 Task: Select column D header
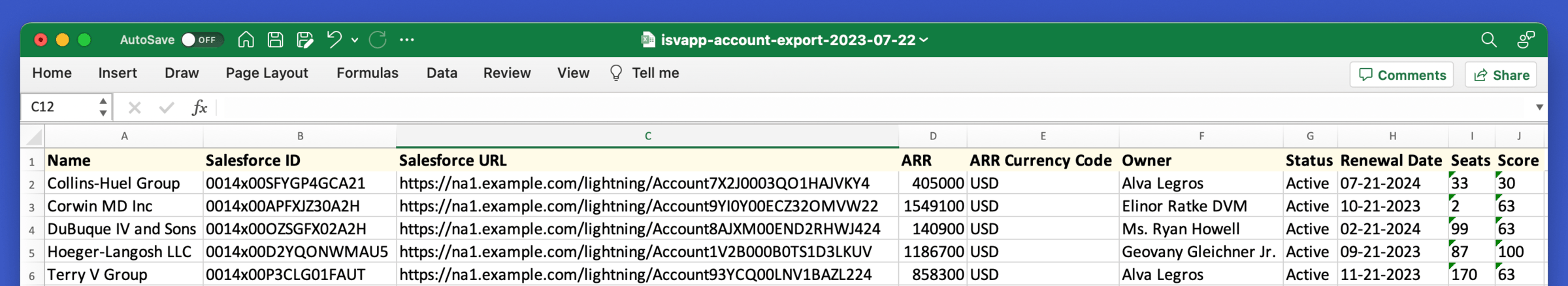[x=933, y=136]
